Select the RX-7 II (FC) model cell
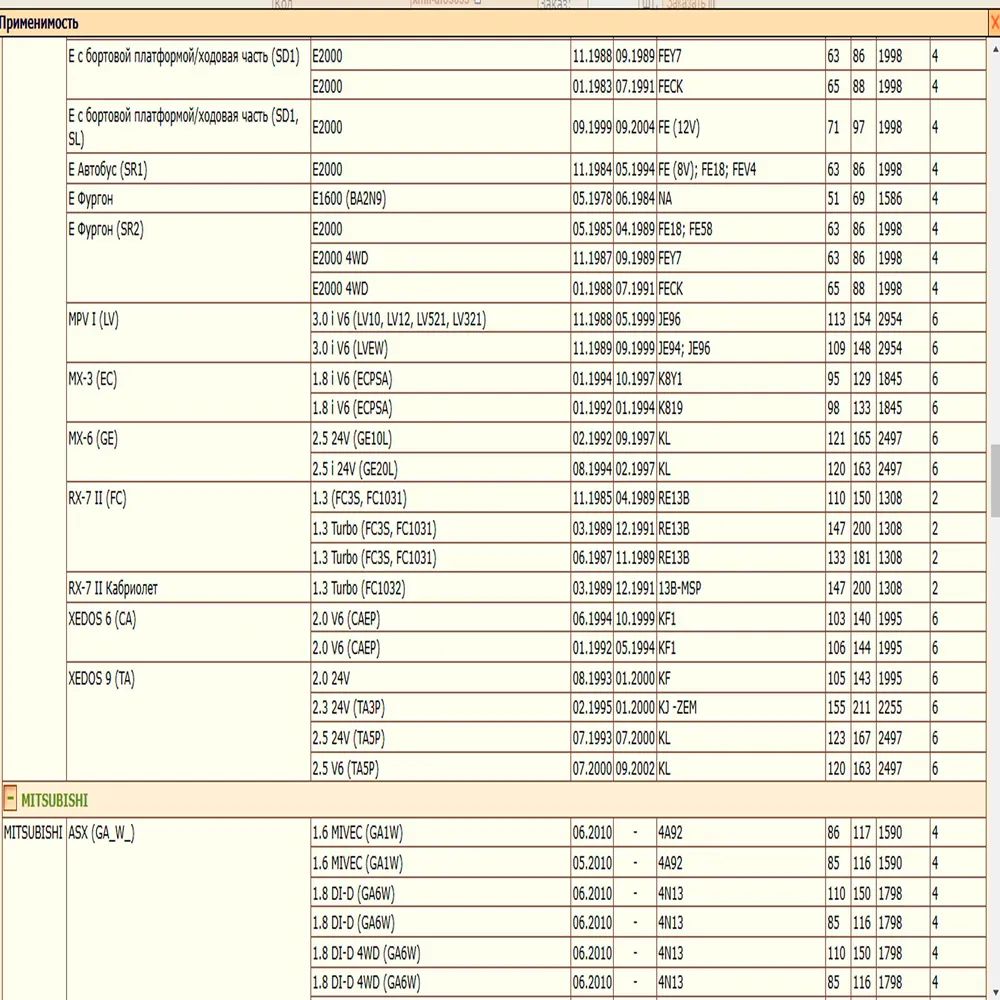This screenshot has width=1000, height=1000. 97,499
